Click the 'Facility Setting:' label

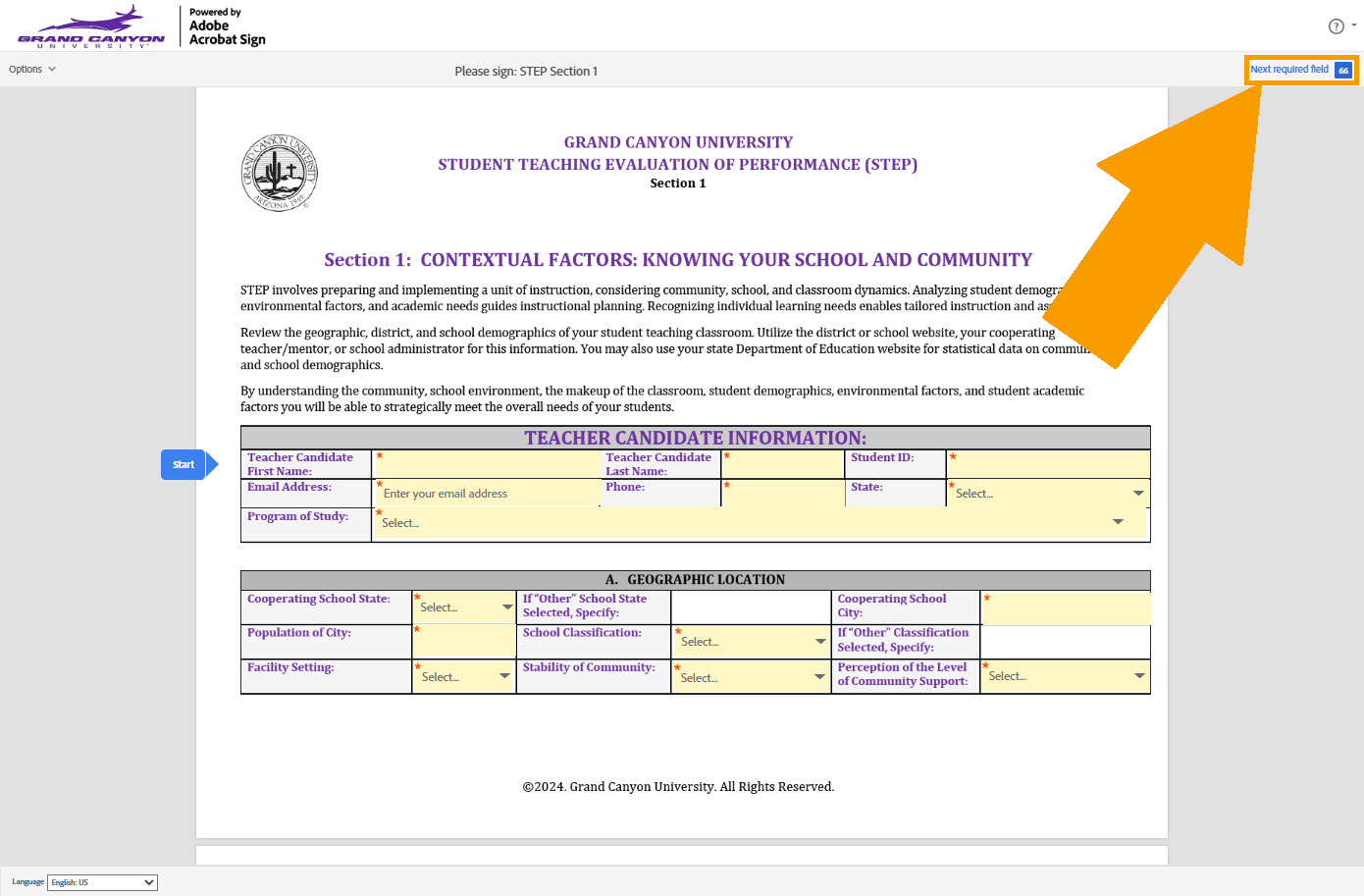pos(290,667)
